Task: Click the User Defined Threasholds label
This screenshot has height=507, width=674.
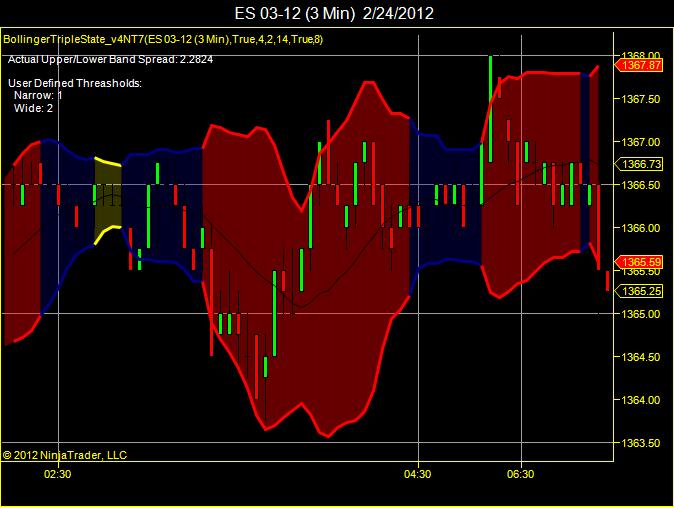Action: click(x=75, y=83)
